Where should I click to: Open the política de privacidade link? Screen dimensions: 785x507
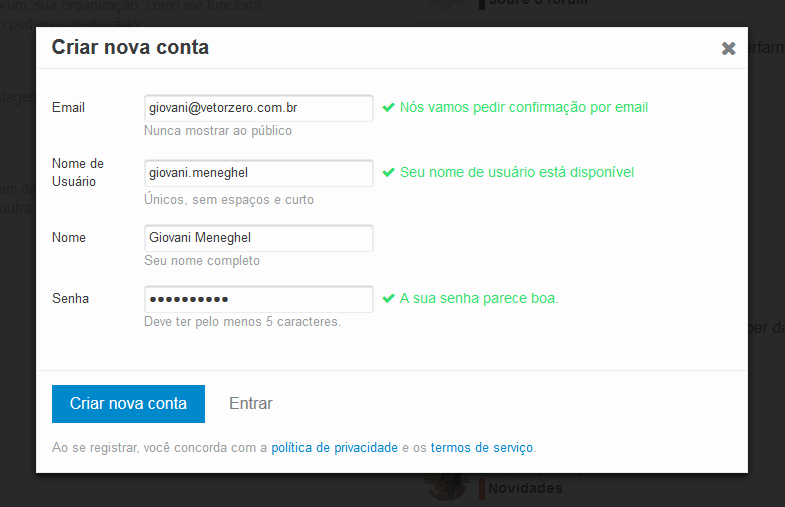pyautogui.click(x=334, y=447)
